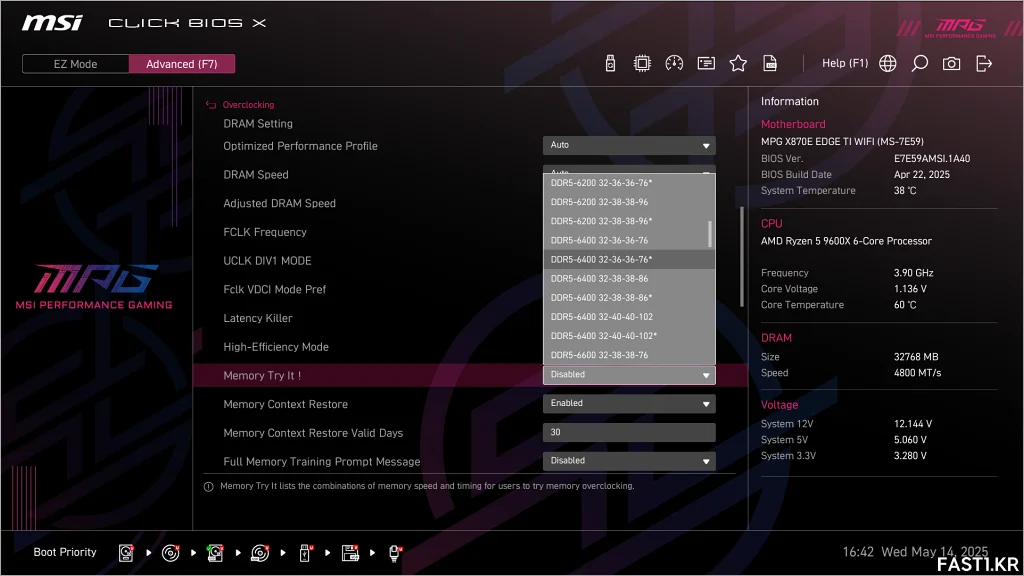This screenshot has width=1024, height=576.
Task: Select the Memory Context Restore label
Action: point(285,404)
